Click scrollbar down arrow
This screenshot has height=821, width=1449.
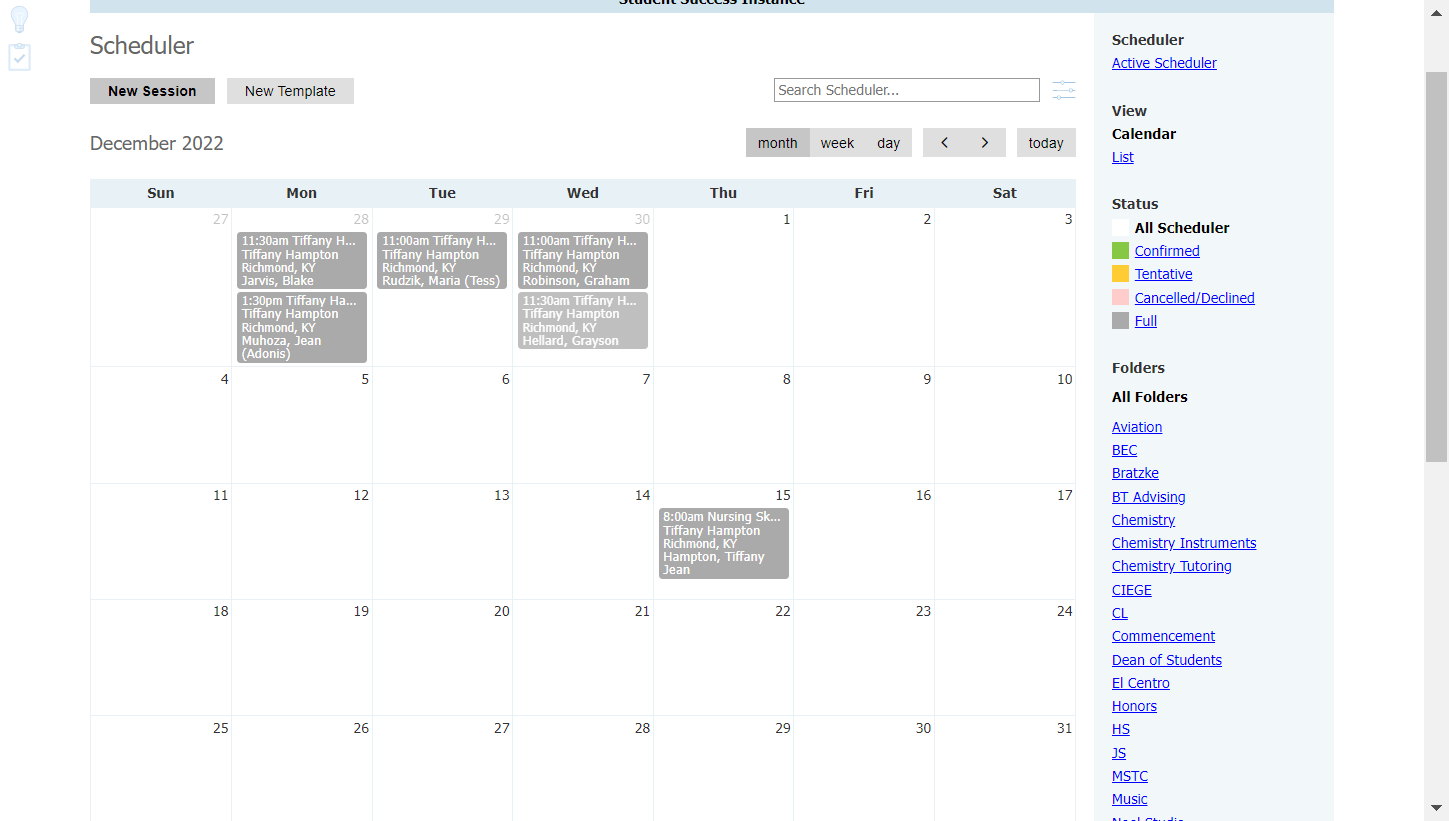point(1436,807)
